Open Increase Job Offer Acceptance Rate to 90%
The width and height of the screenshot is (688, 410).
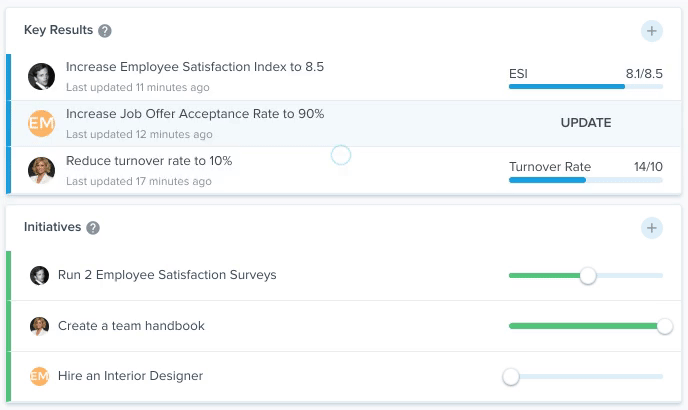(x=195, y=114)
